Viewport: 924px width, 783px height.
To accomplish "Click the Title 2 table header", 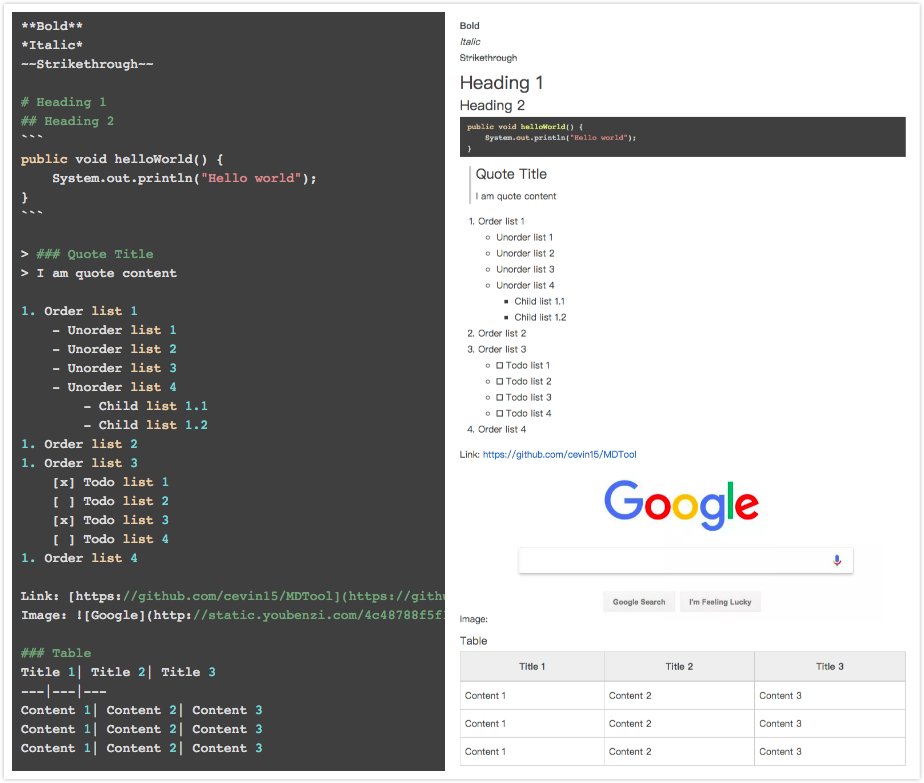I will tap(679, 666).
